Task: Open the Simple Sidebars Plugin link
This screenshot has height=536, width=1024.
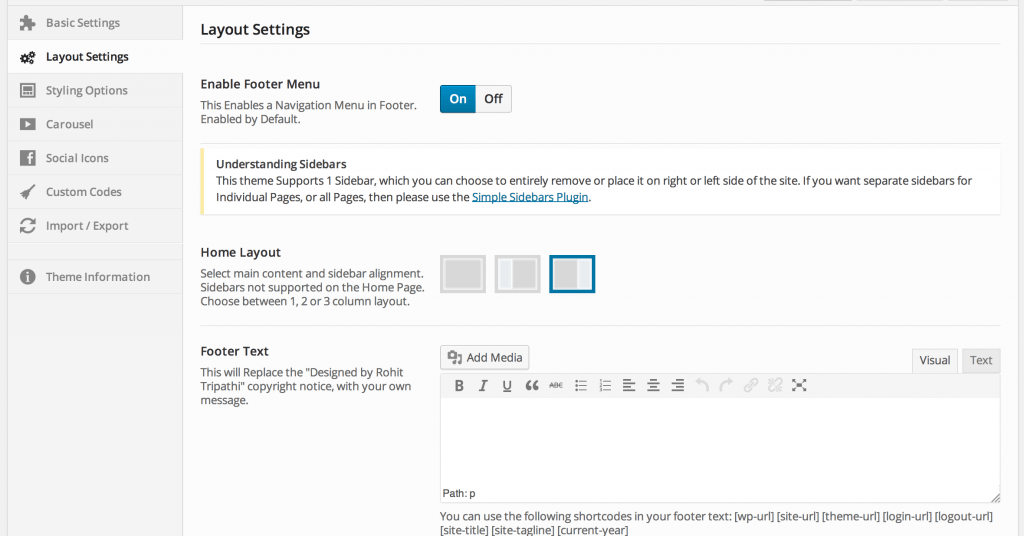Action: click(x=530, y=197)
